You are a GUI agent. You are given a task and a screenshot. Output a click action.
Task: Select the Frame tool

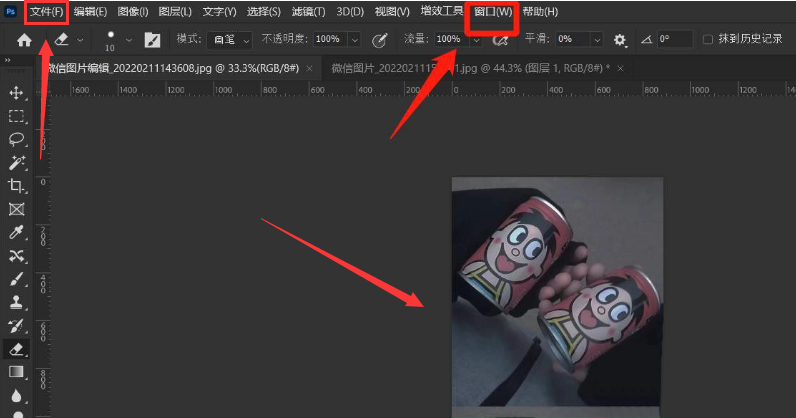coord(16,209)
